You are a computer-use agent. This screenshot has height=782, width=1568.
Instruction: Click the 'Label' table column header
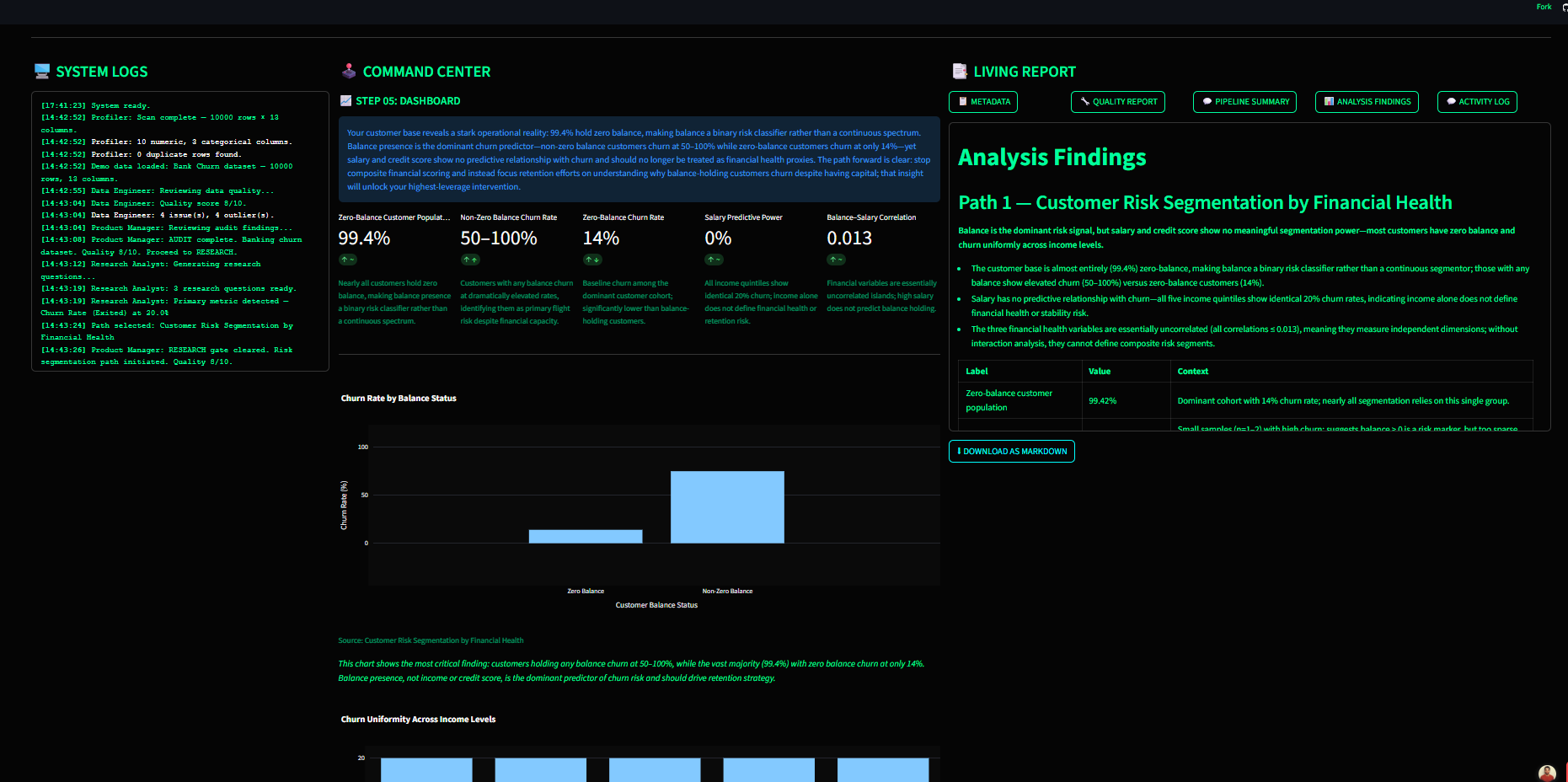pyautogui.click(x=977, y=372)
